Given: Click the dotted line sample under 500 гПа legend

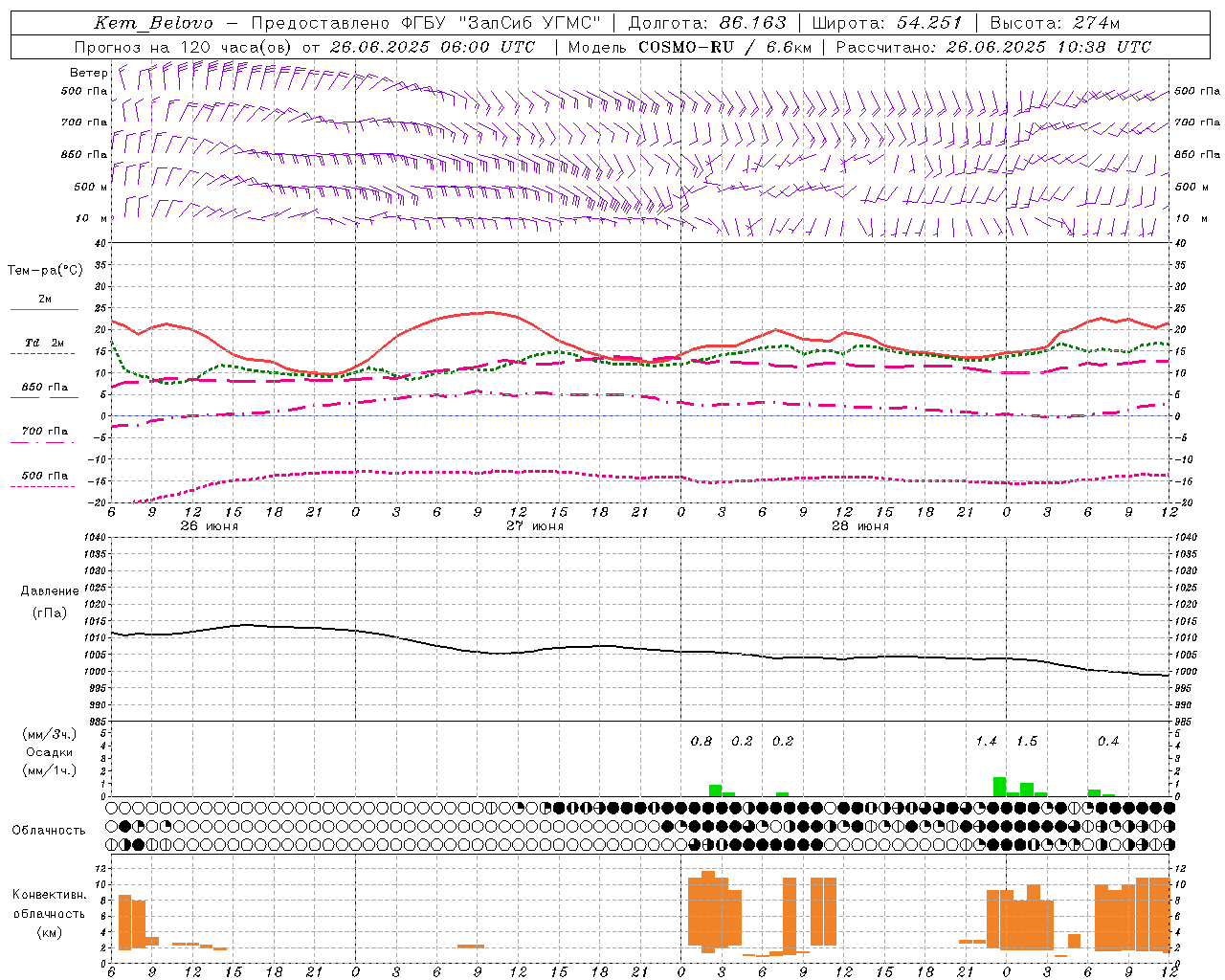Looking at the screenshot, I should [43, 487].
